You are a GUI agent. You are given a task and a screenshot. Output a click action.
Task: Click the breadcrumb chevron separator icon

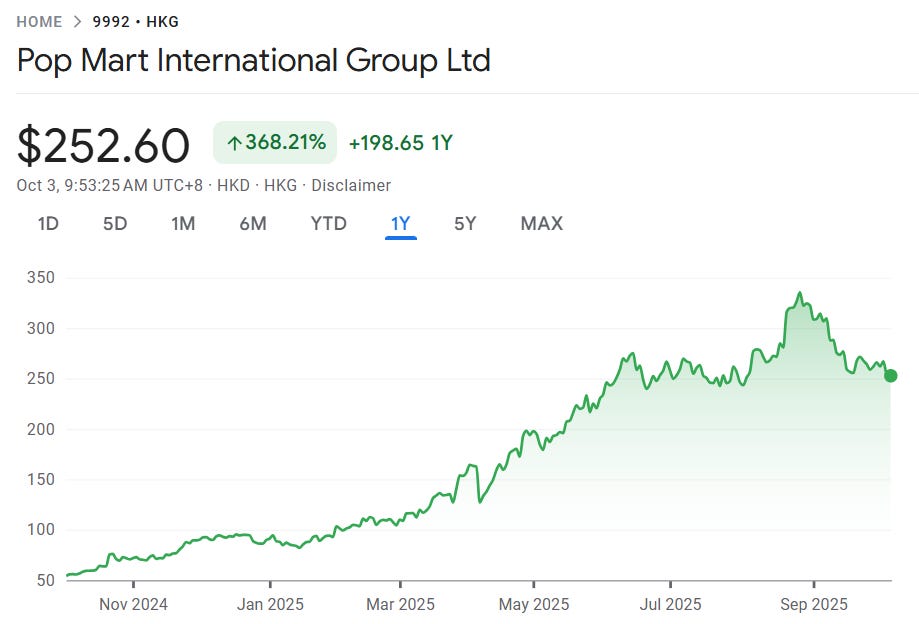point(77,22)
